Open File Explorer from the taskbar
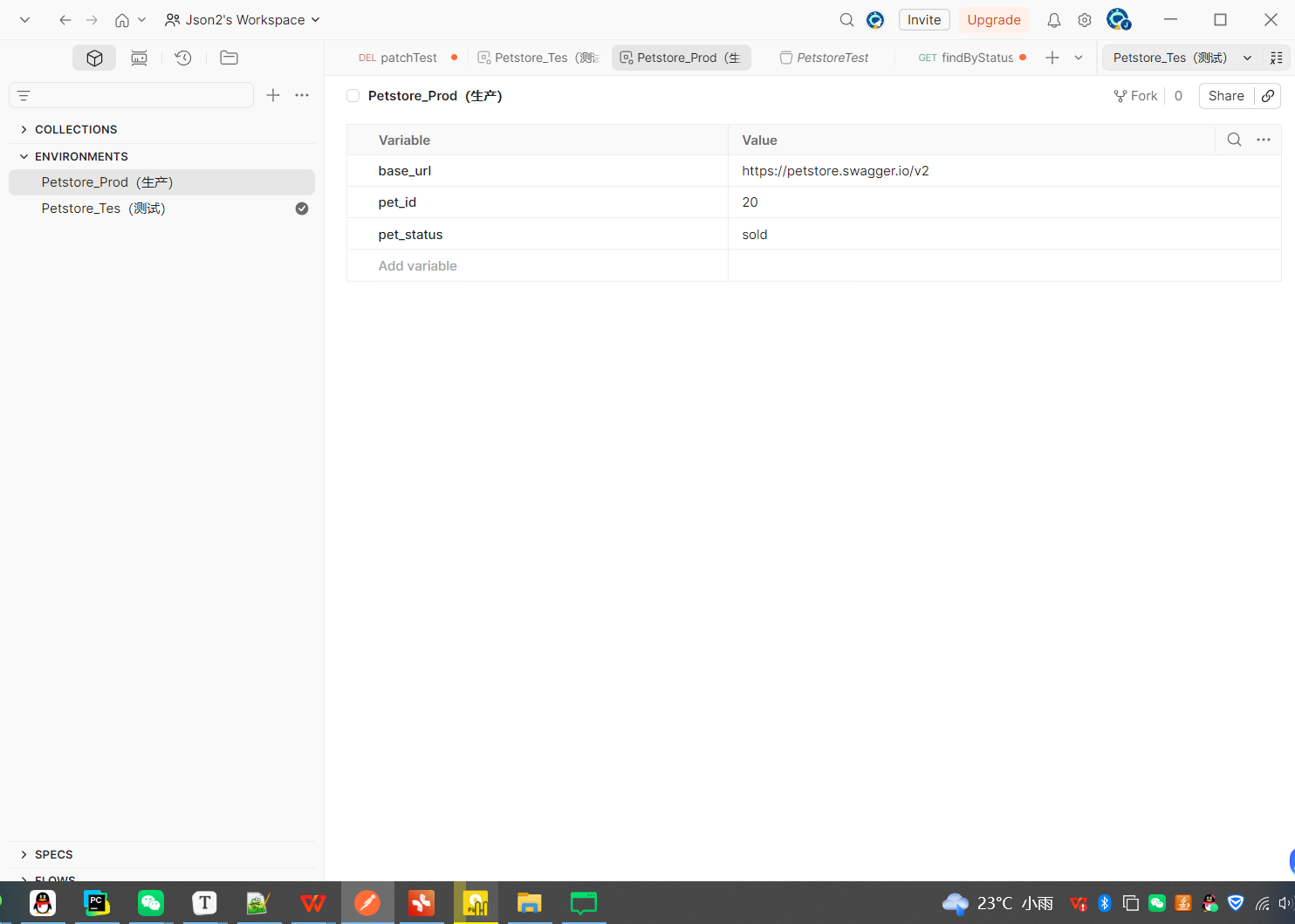The image size is (1295, 924). 530,903
